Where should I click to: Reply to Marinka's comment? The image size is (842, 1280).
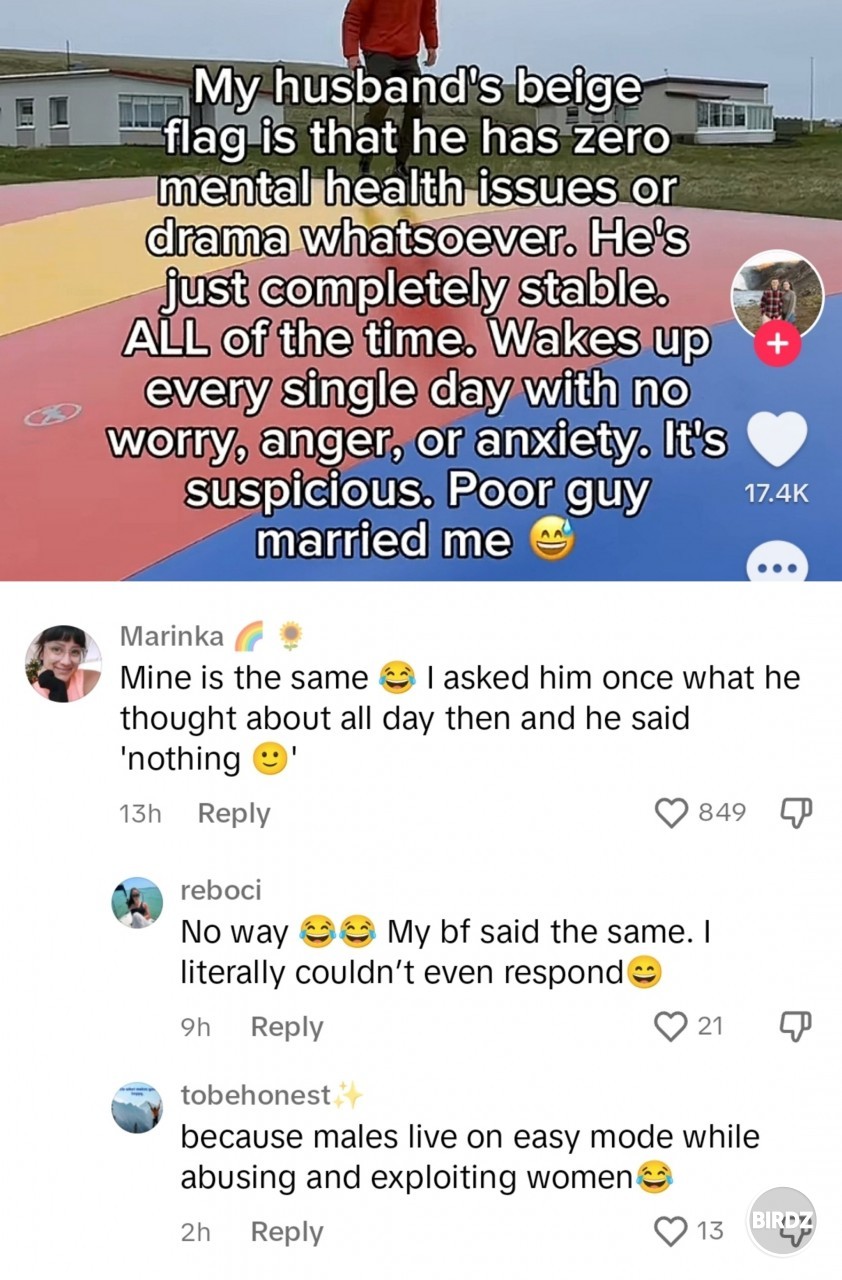coord(234,813)
